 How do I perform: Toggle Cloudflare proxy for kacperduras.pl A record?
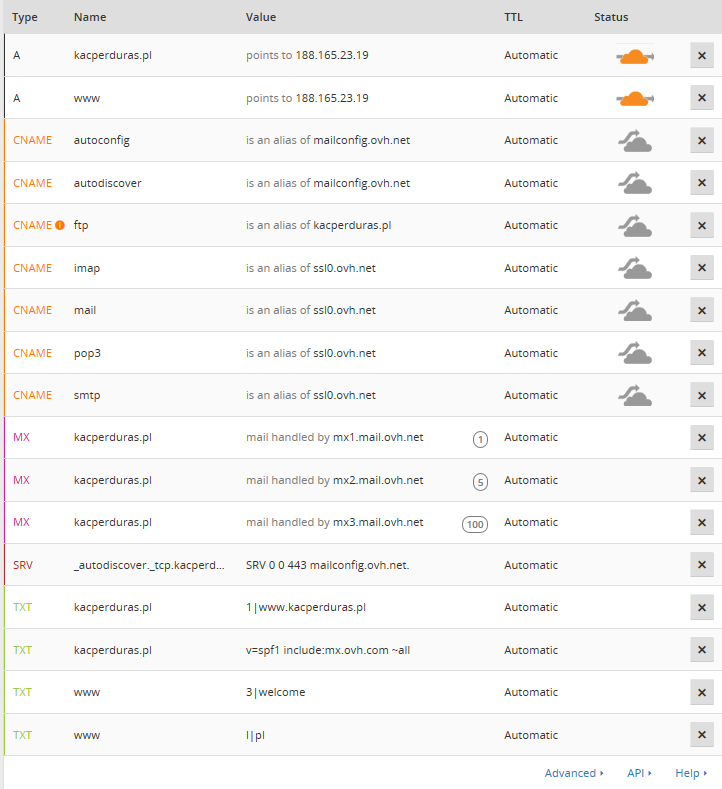point(635,56)
